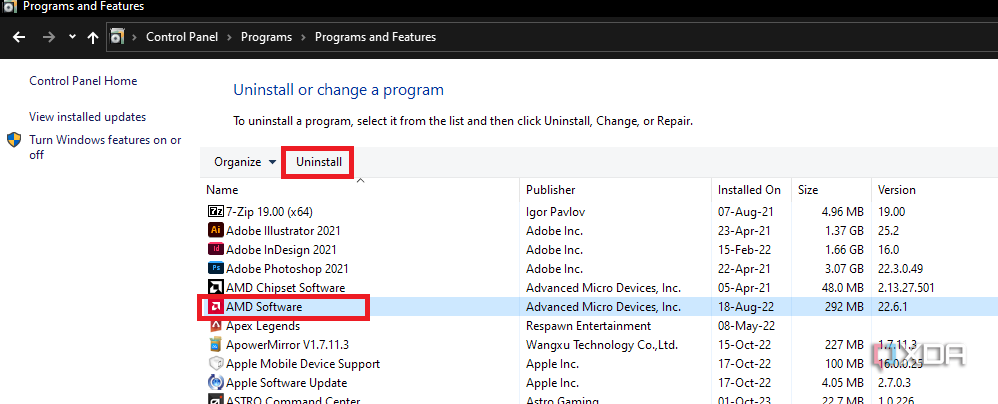Open View installed updates link
Image resolution: width=998 pixels, height=404 pixels.
tap(87, 117)
